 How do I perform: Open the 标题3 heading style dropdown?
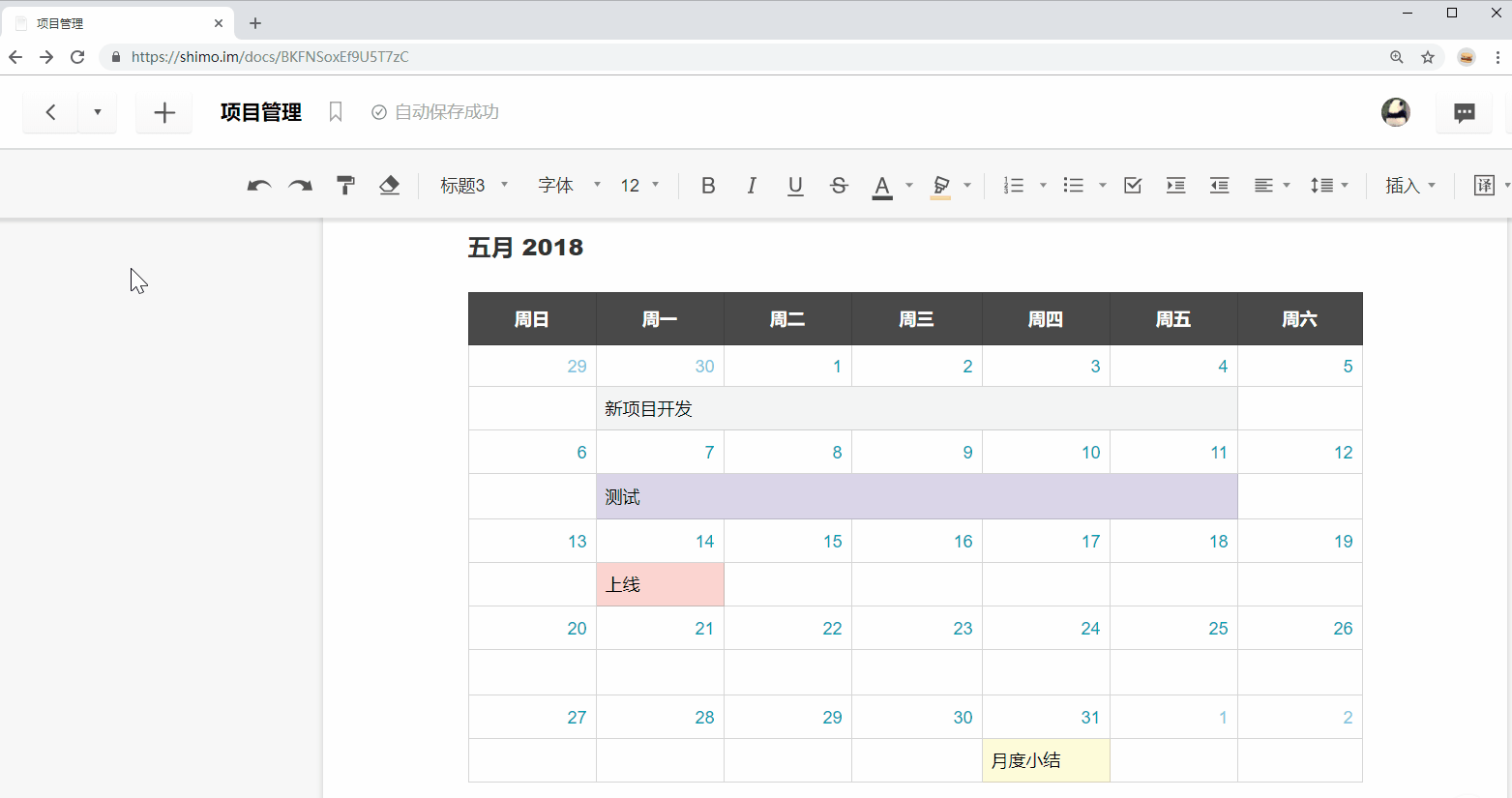point(473,186)
